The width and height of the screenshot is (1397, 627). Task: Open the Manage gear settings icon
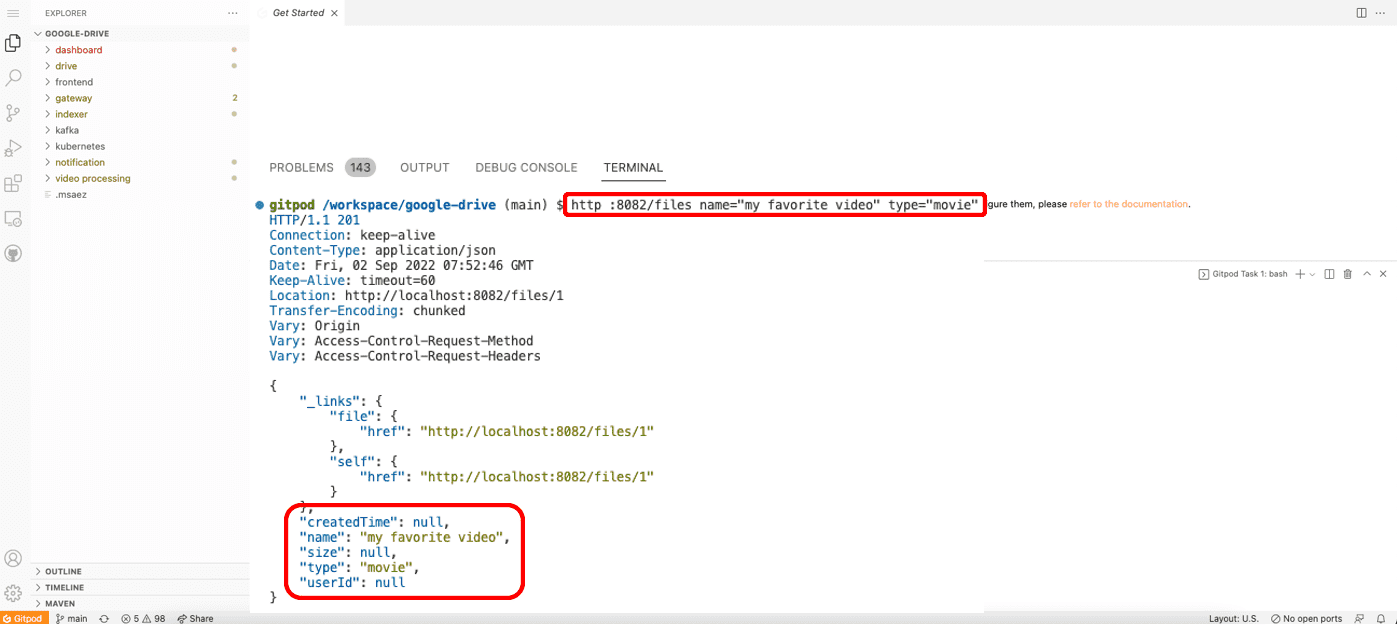(x=13, y=593)
